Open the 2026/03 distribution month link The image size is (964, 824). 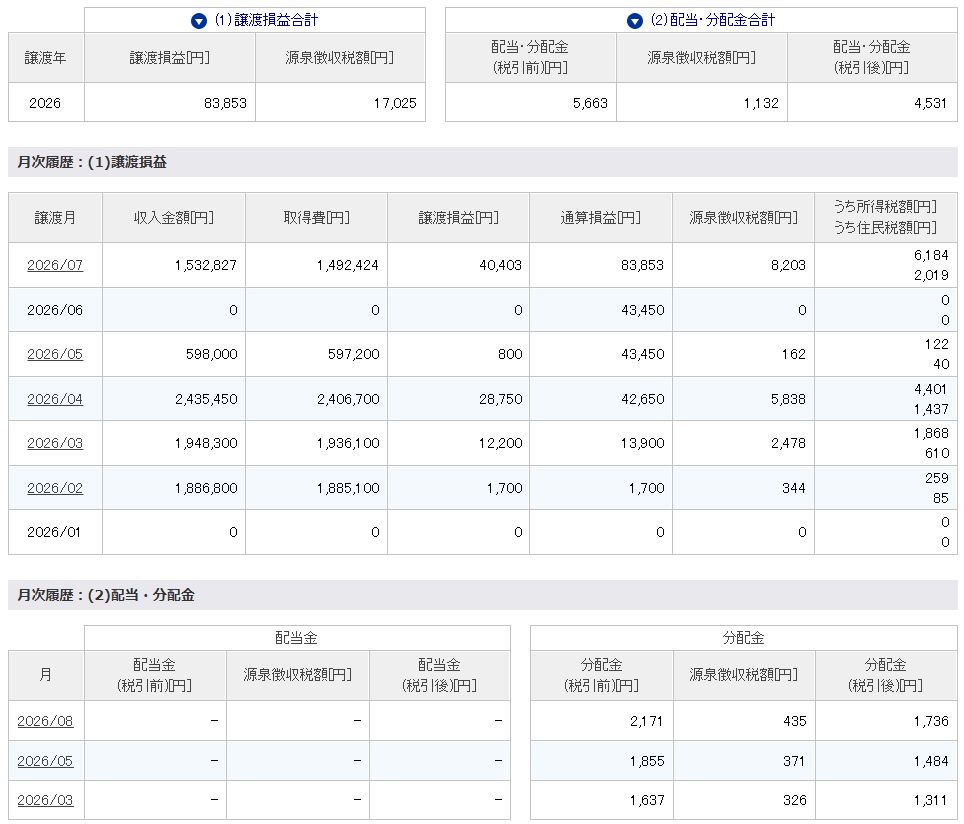[45, 801]
